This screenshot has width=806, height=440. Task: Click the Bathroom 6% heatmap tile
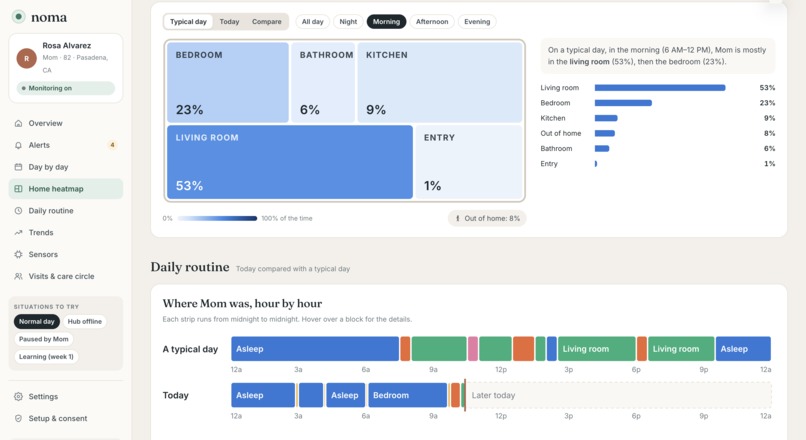coord(323,82)
